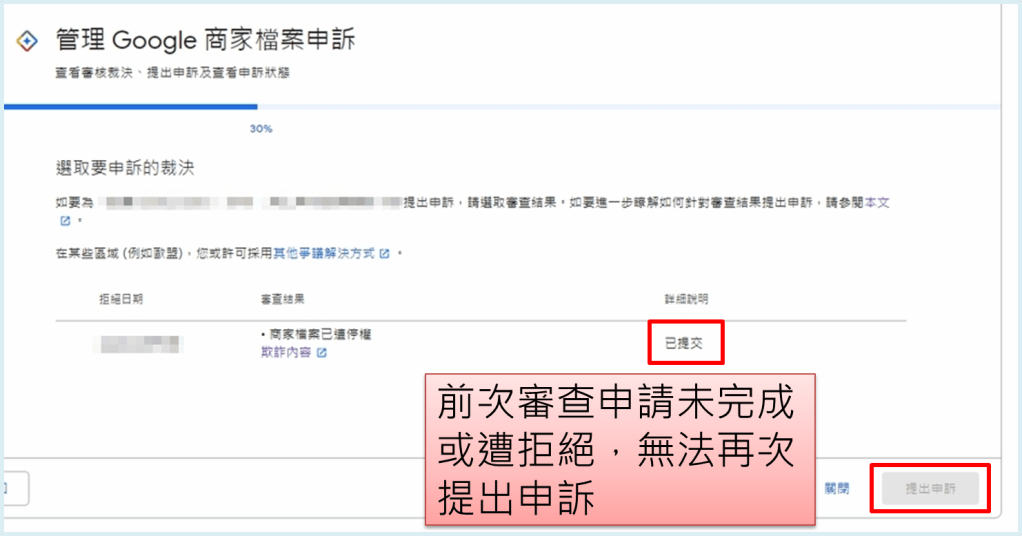
Task: Open the 本文 help article link
Action: 877,203
